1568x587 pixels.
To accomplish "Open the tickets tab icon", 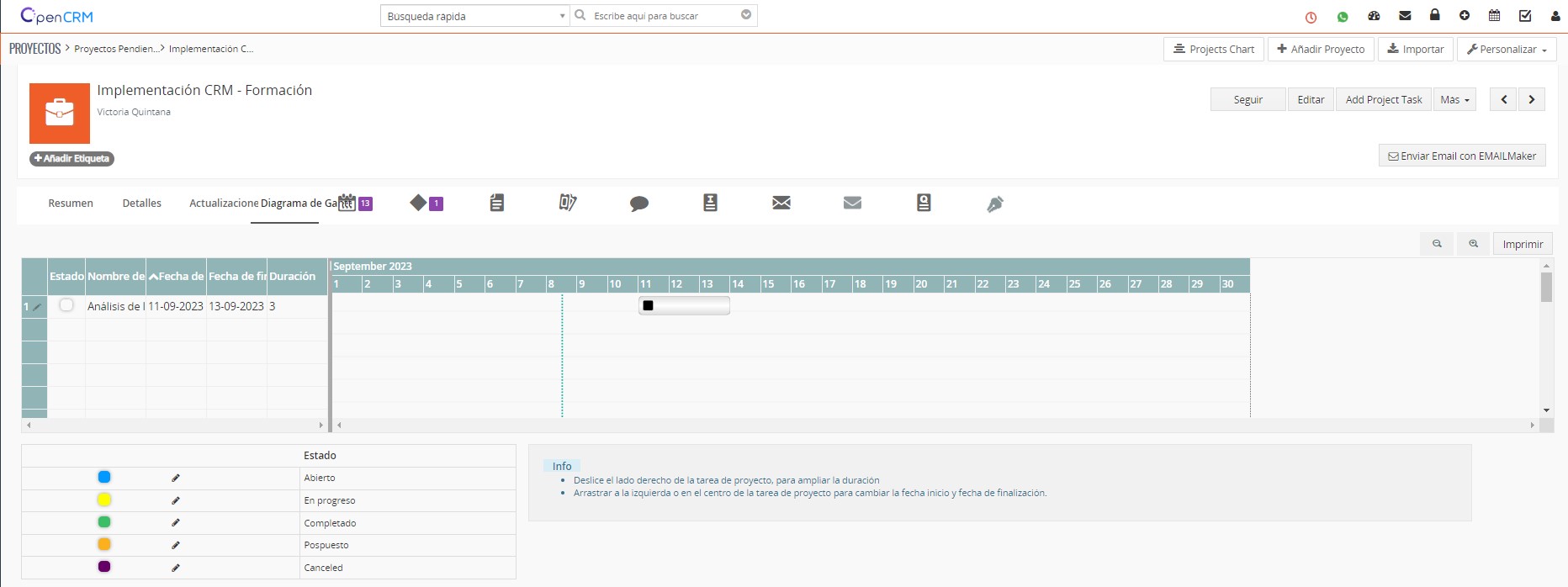I will [568, 203].
